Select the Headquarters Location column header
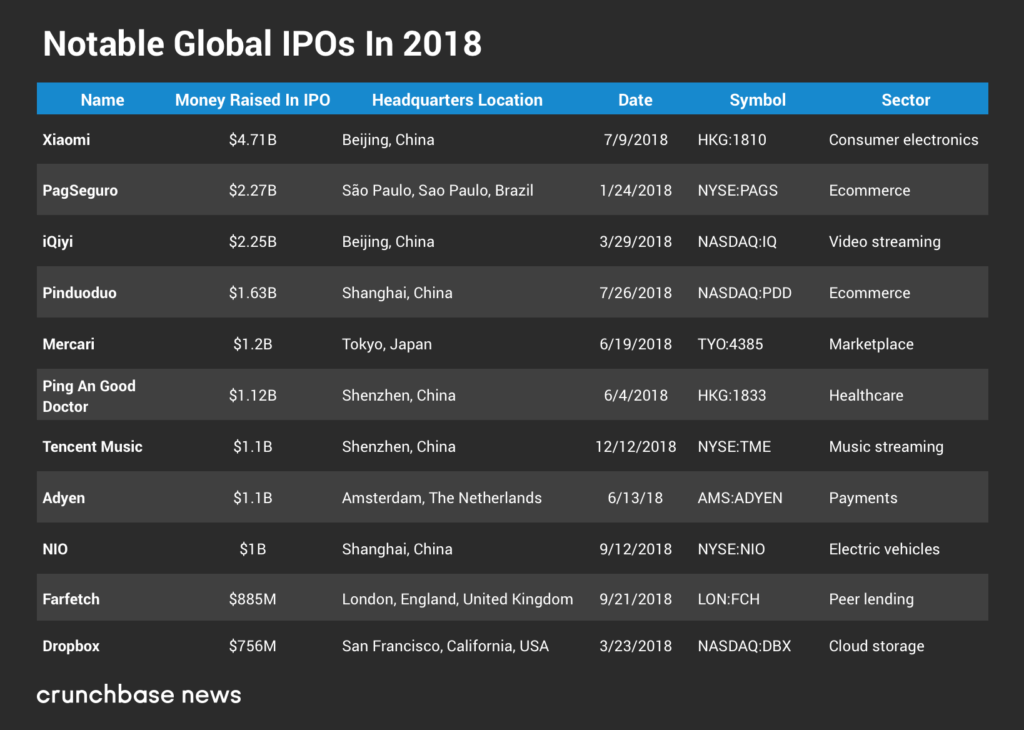Image resolution: width=1024 pixels, height=730 pixels. click(x=457, y=100)
